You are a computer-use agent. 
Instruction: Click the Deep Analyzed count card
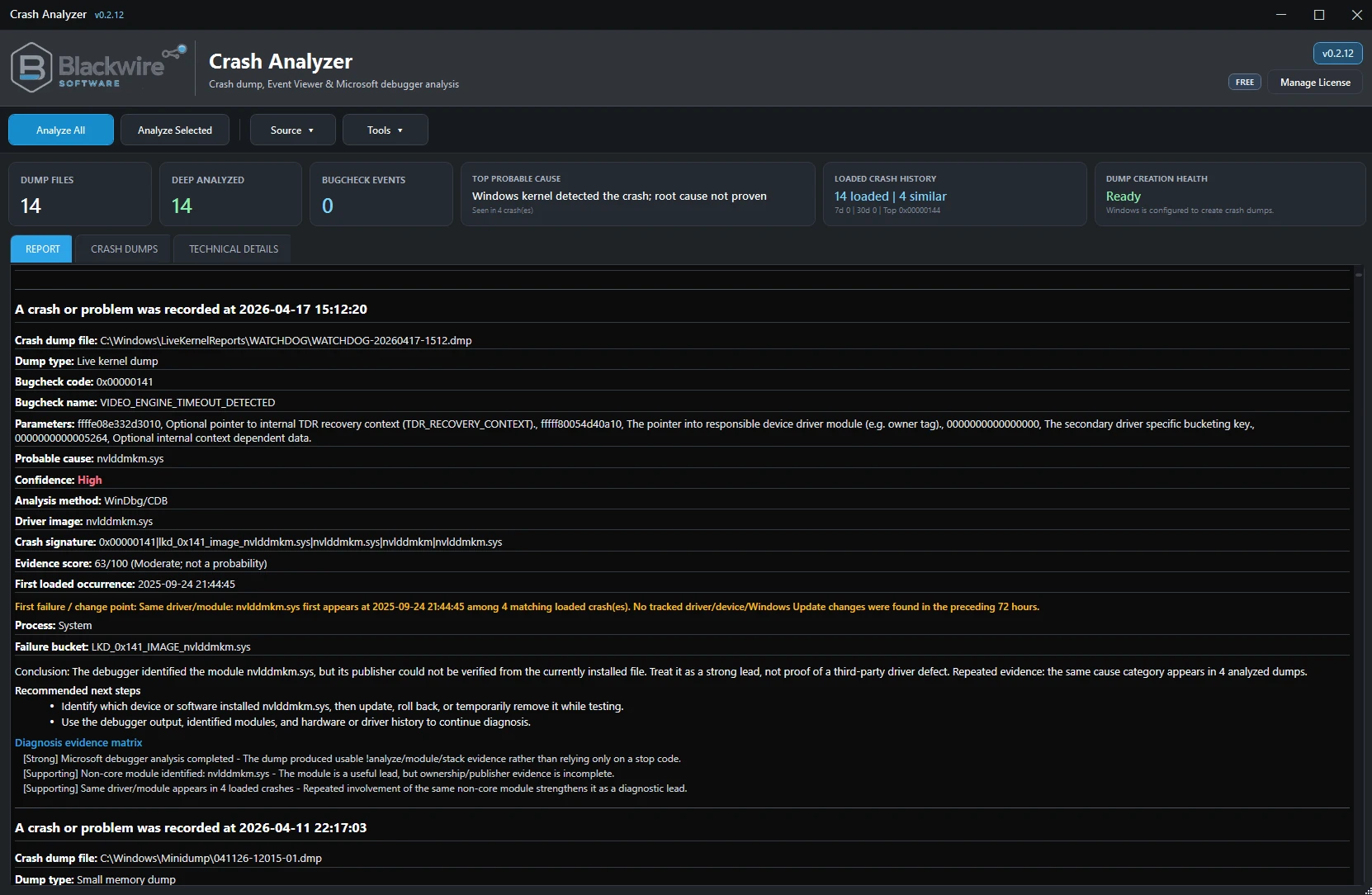230,194
